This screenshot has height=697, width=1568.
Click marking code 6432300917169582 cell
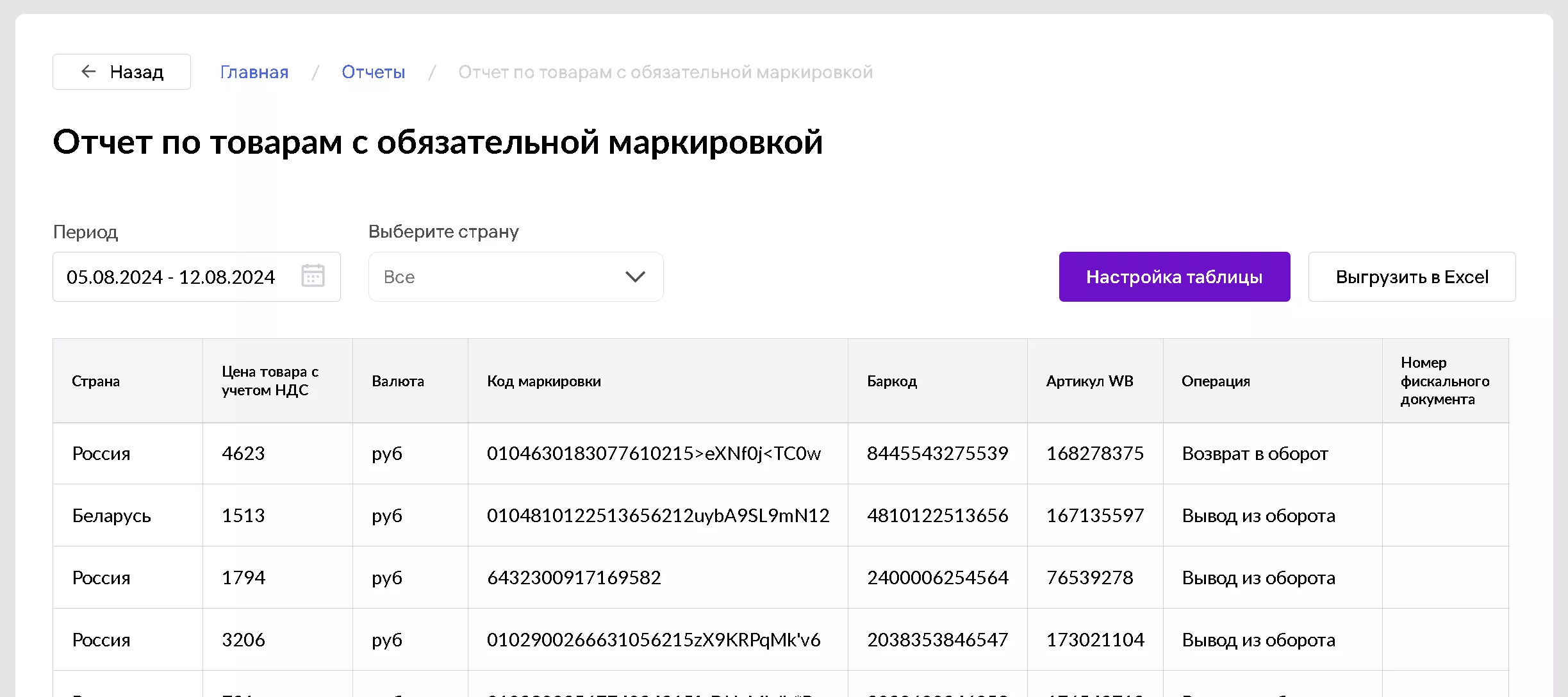click(x=574, y=578)
